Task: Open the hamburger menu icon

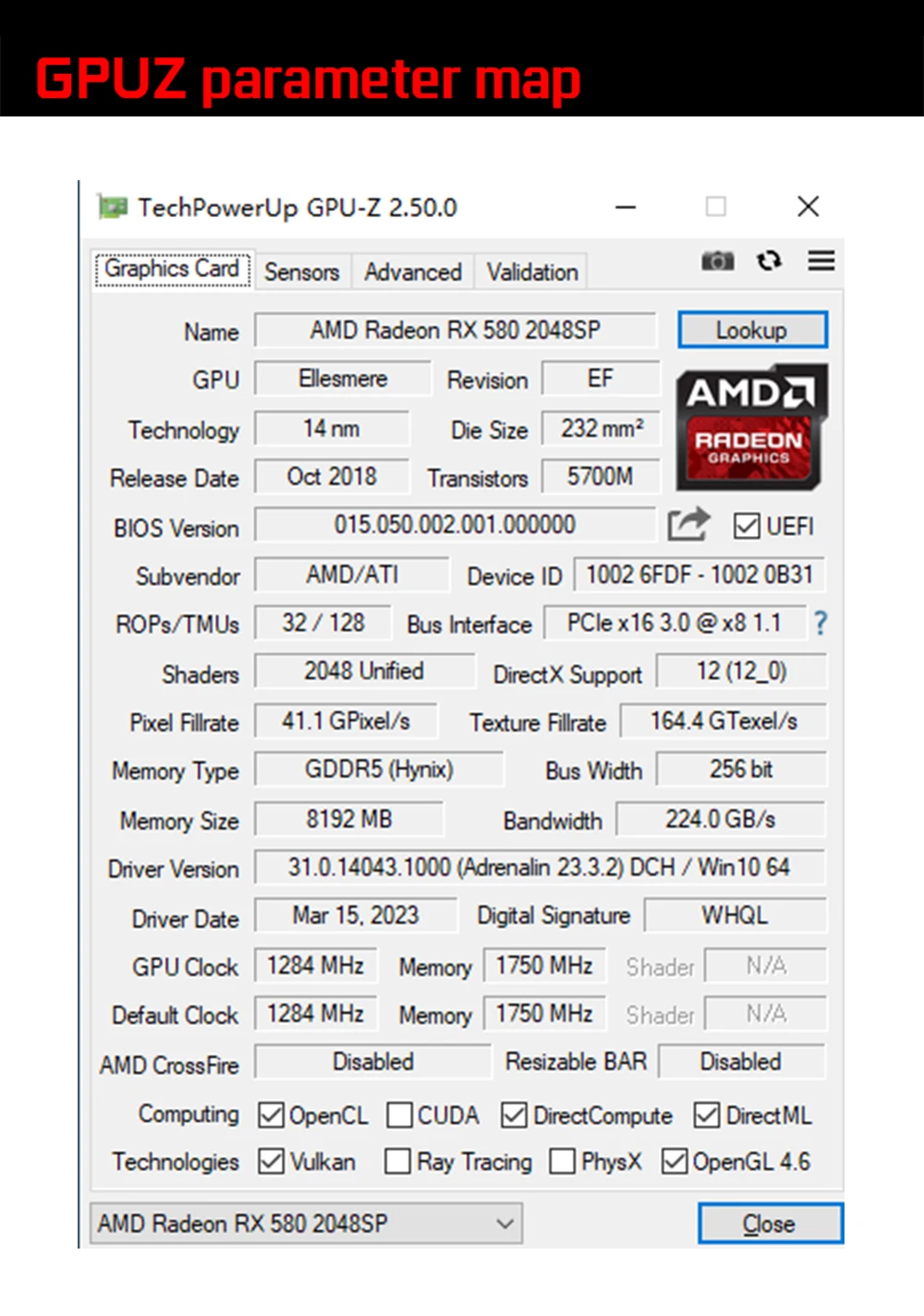Action: coord(821,262)
